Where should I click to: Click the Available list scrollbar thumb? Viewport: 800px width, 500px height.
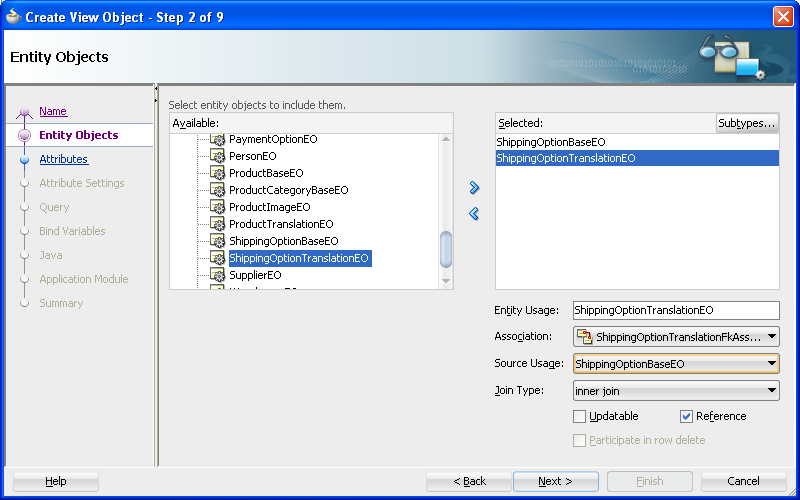pyautogui.click(x=446, y=249)
